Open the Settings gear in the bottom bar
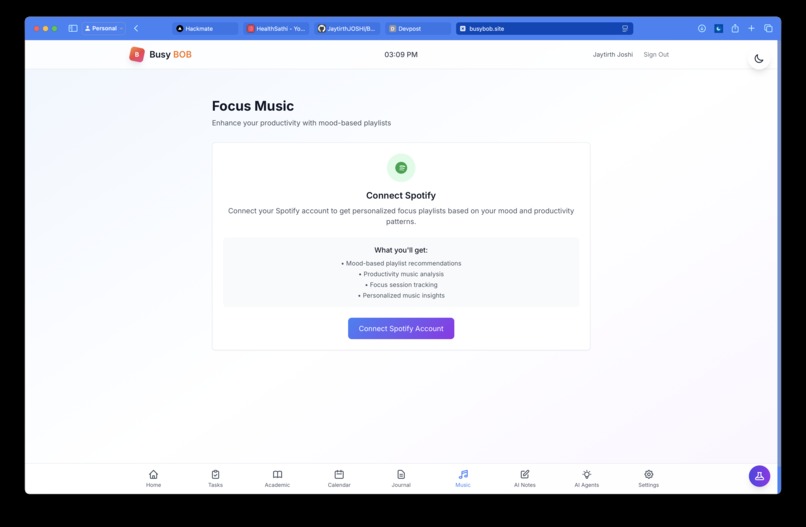The height and width of the screenshot is (527, 806). [649, 478]
